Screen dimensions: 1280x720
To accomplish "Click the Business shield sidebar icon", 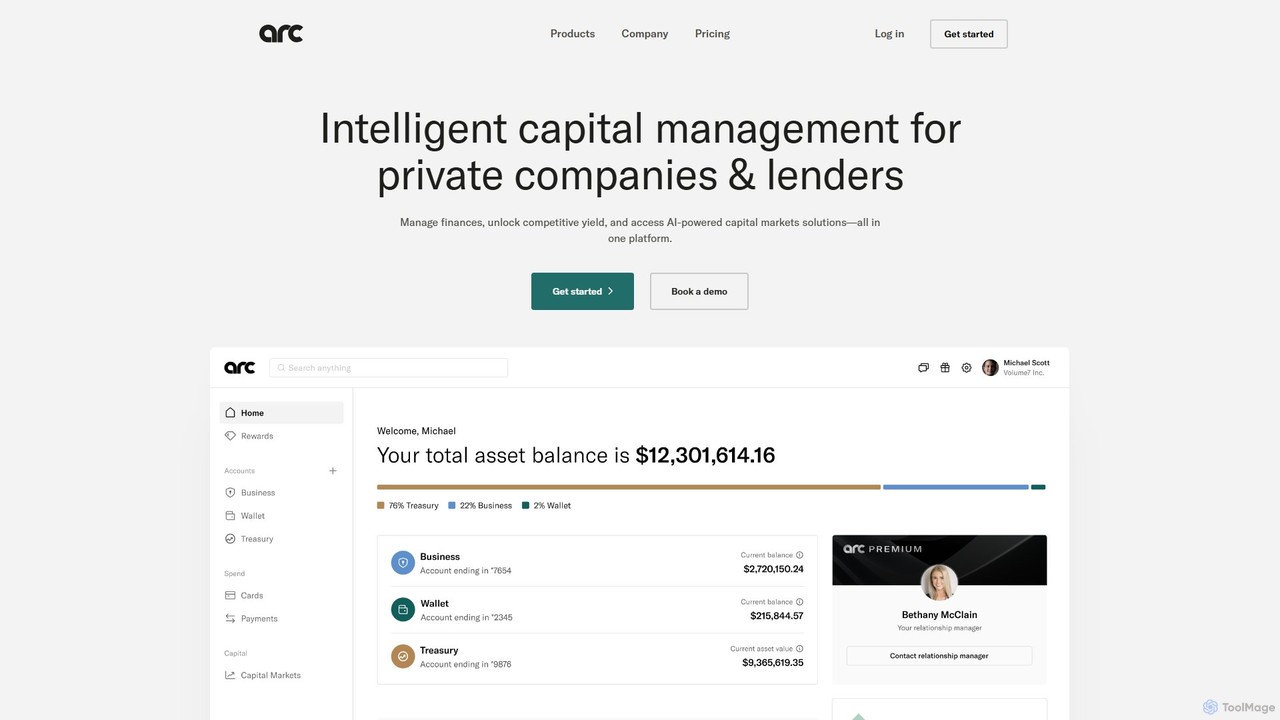I will point(230,493).
